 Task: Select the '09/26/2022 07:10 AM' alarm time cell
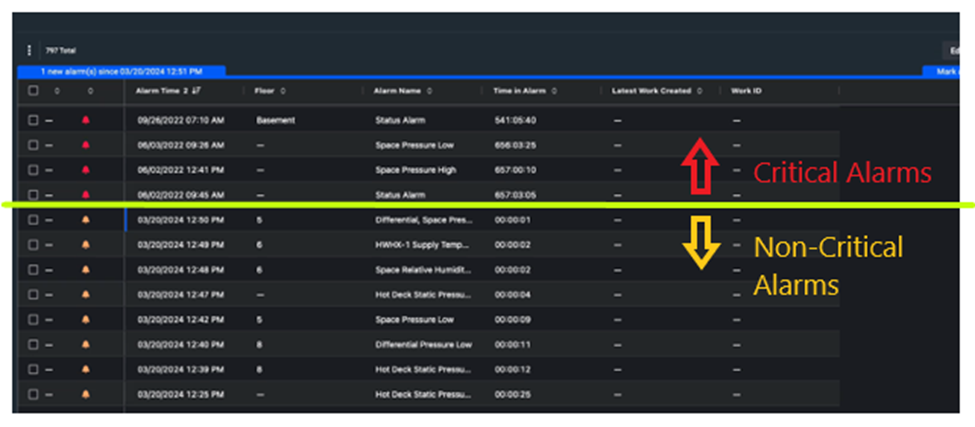[180, 121]
